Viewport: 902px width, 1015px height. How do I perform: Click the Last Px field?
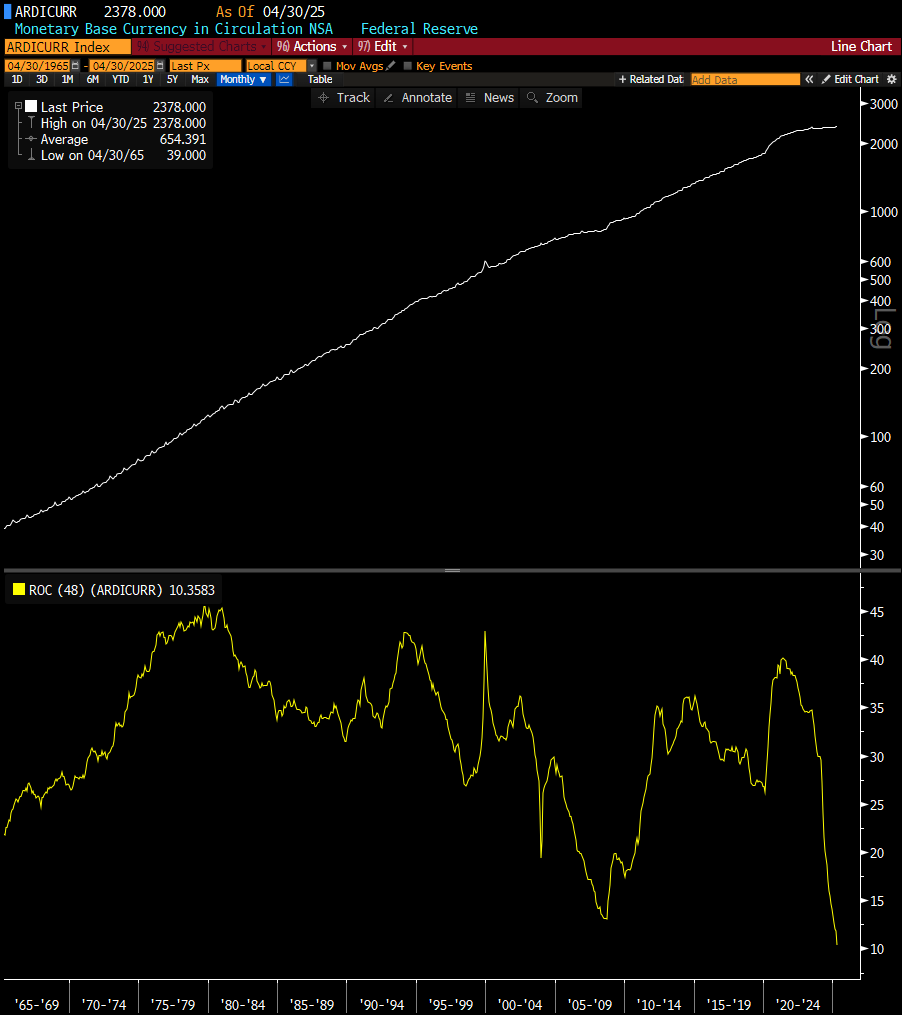205,65
